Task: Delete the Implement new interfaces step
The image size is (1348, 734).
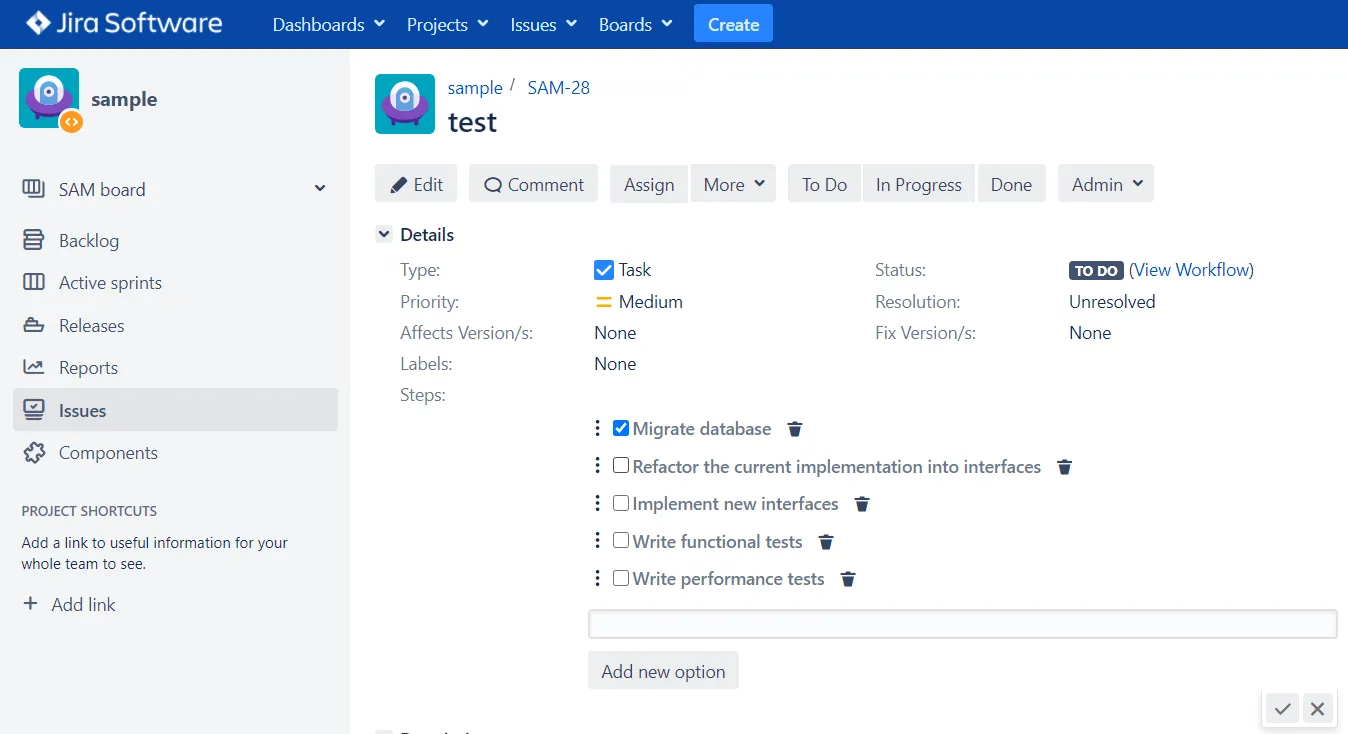Action: 862,504
